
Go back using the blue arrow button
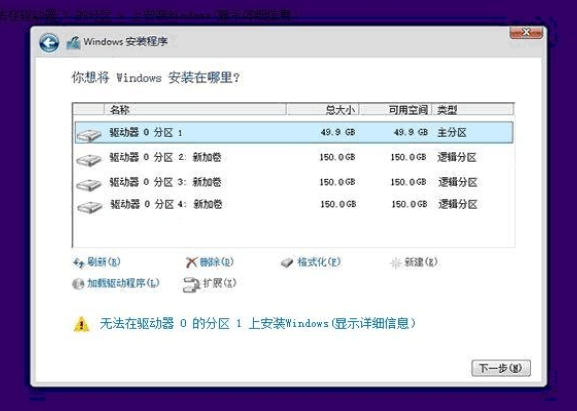tap(49, 43)
